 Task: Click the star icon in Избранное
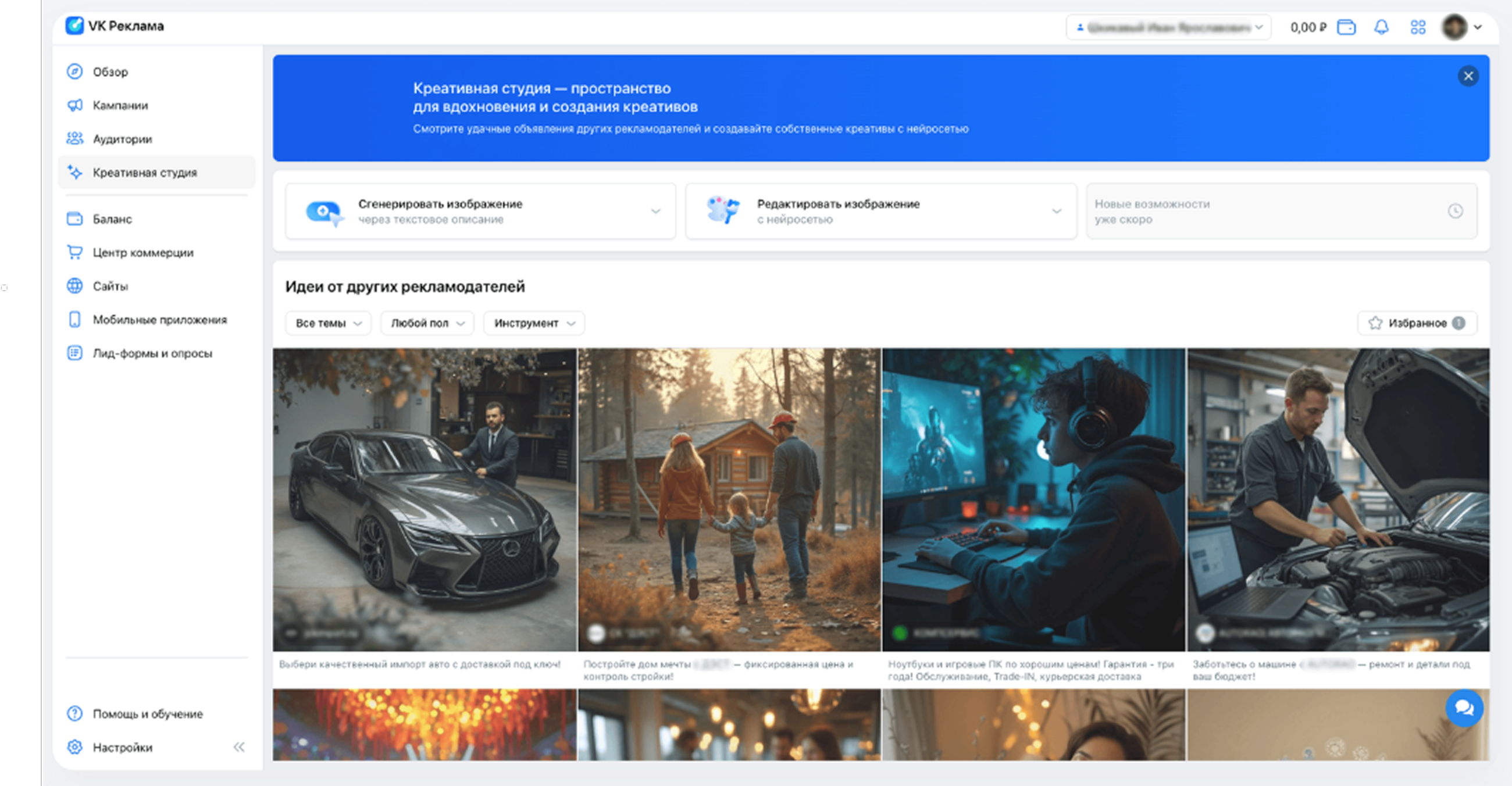[x=1375, y=323]
